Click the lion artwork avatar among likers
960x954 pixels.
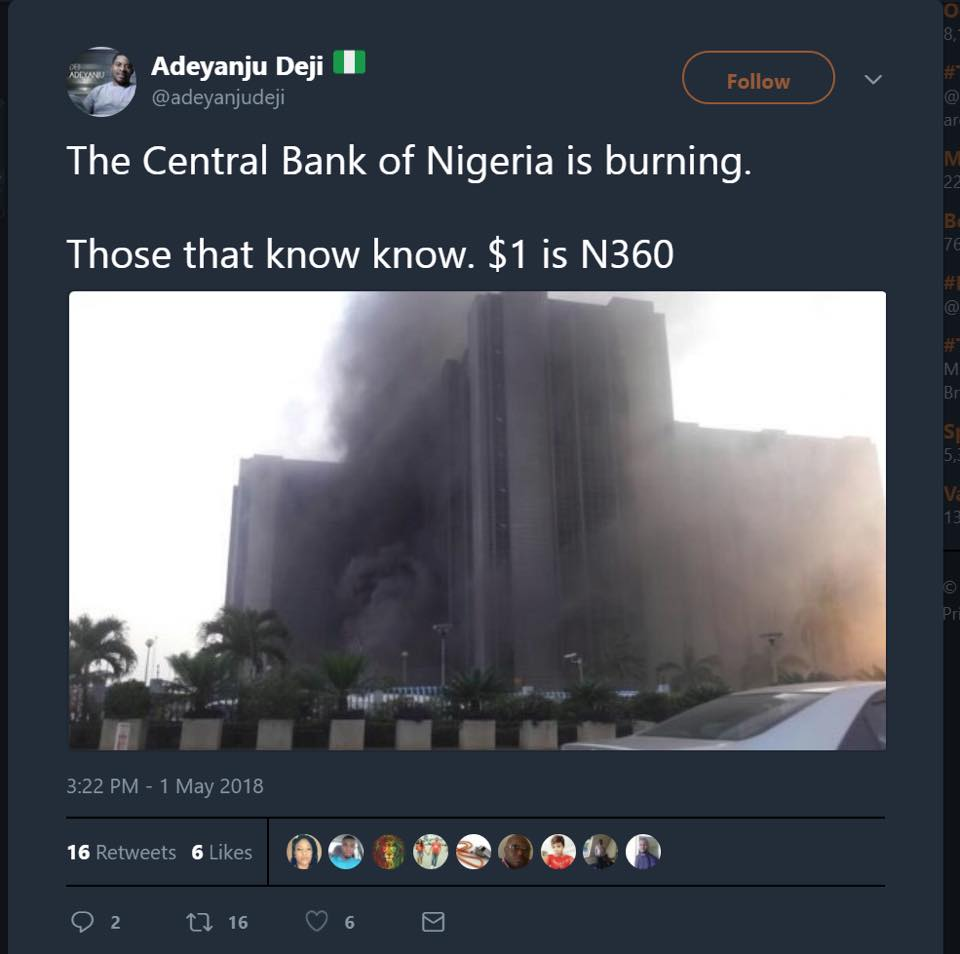388,851
